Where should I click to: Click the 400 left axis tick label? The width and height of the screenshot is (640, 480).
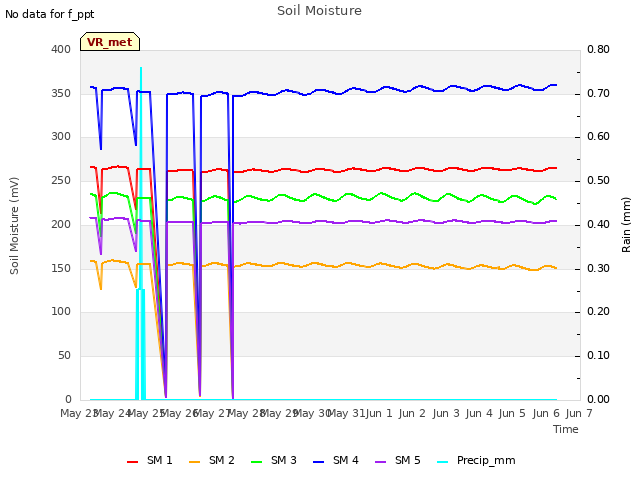tap(61, 49)
